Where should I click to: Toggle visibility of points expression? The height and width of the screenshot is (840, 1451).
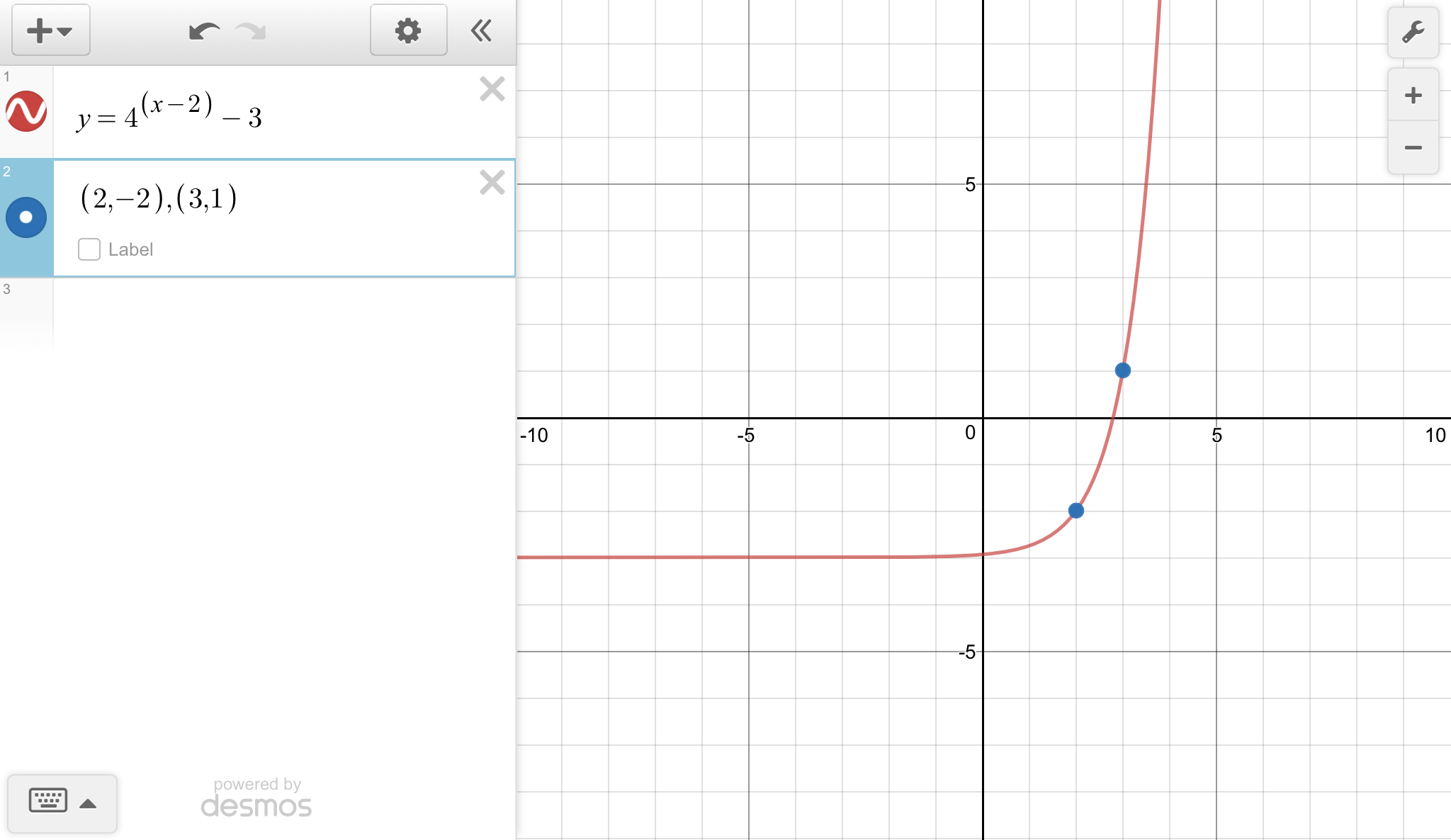click(x=26, y=217)
